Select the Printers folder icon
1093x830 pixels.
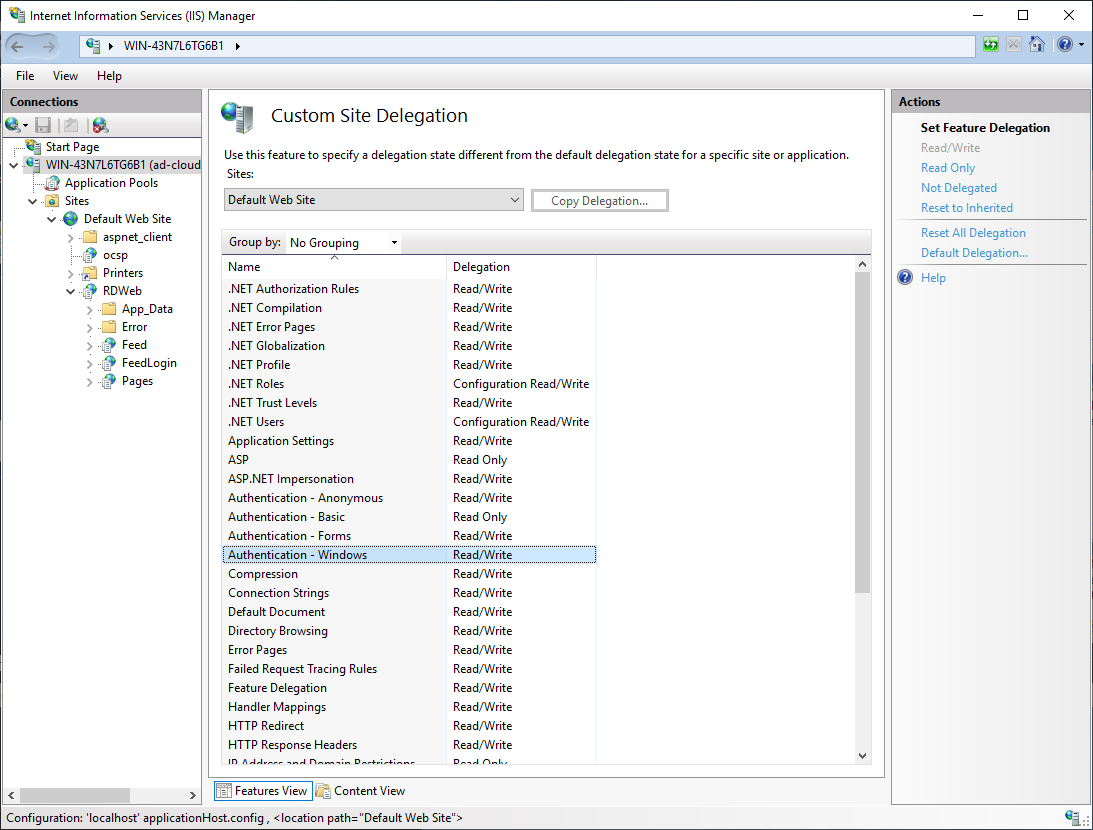(x=90, y=273)
